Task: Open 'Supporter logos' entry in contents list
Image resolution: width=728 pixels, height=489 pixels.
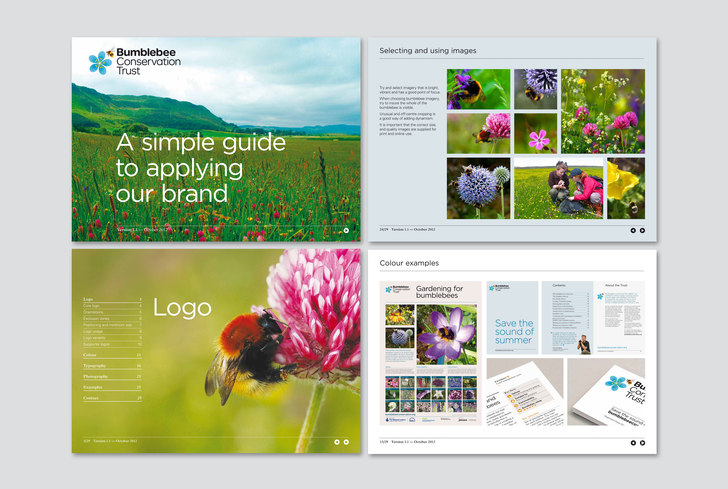Action: click(x=112, y=344)
